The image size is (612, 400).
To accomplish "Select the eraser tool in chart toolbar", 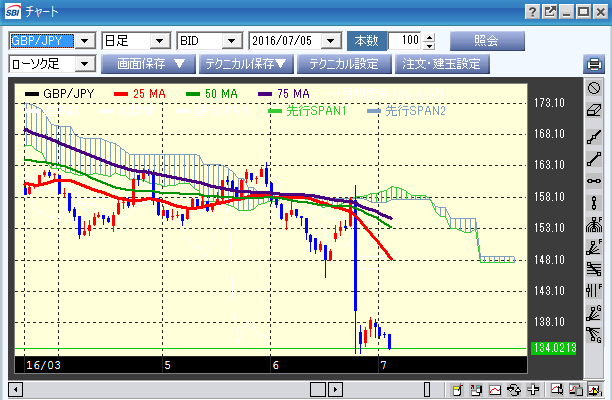I will [x=594, y=110].
